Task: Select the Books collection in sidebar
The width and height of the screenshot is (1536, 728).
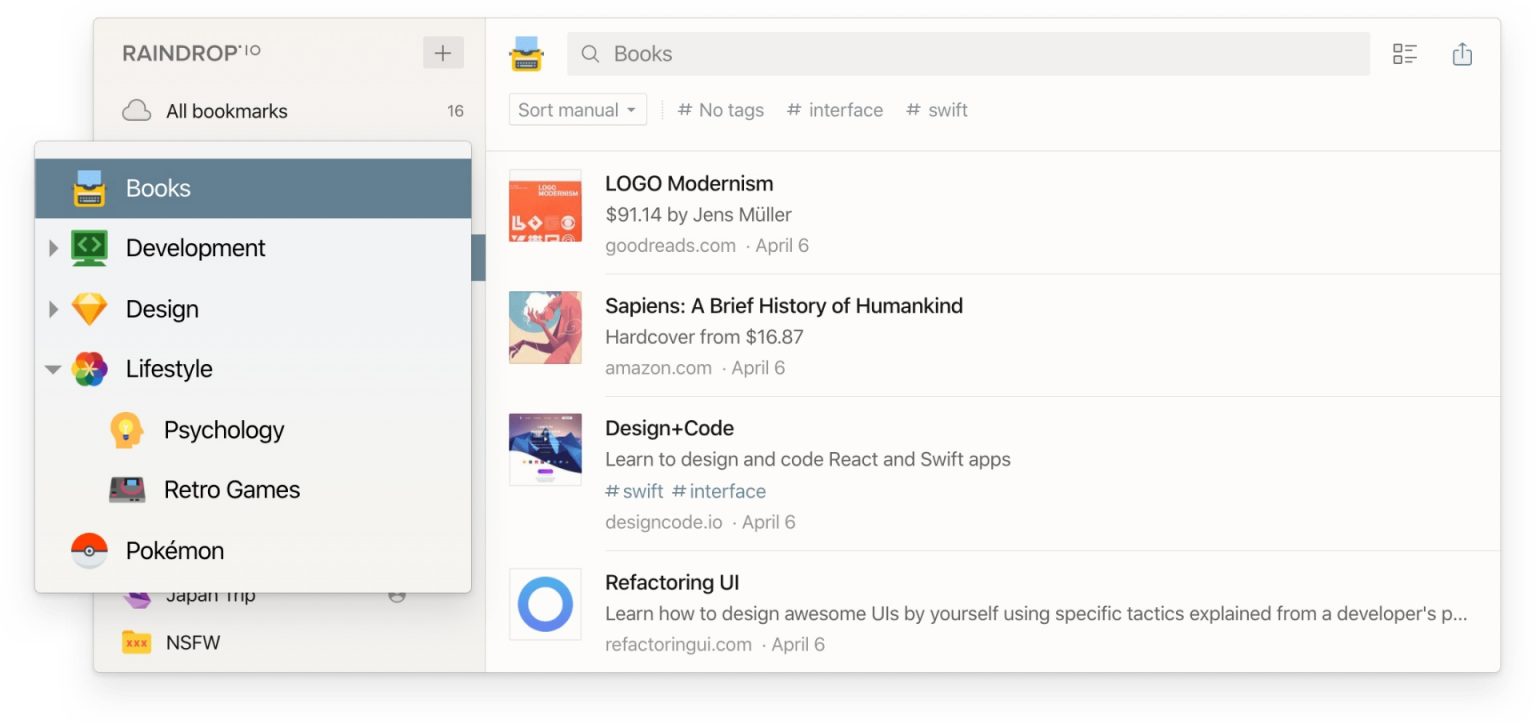Action: click(253, 188)
